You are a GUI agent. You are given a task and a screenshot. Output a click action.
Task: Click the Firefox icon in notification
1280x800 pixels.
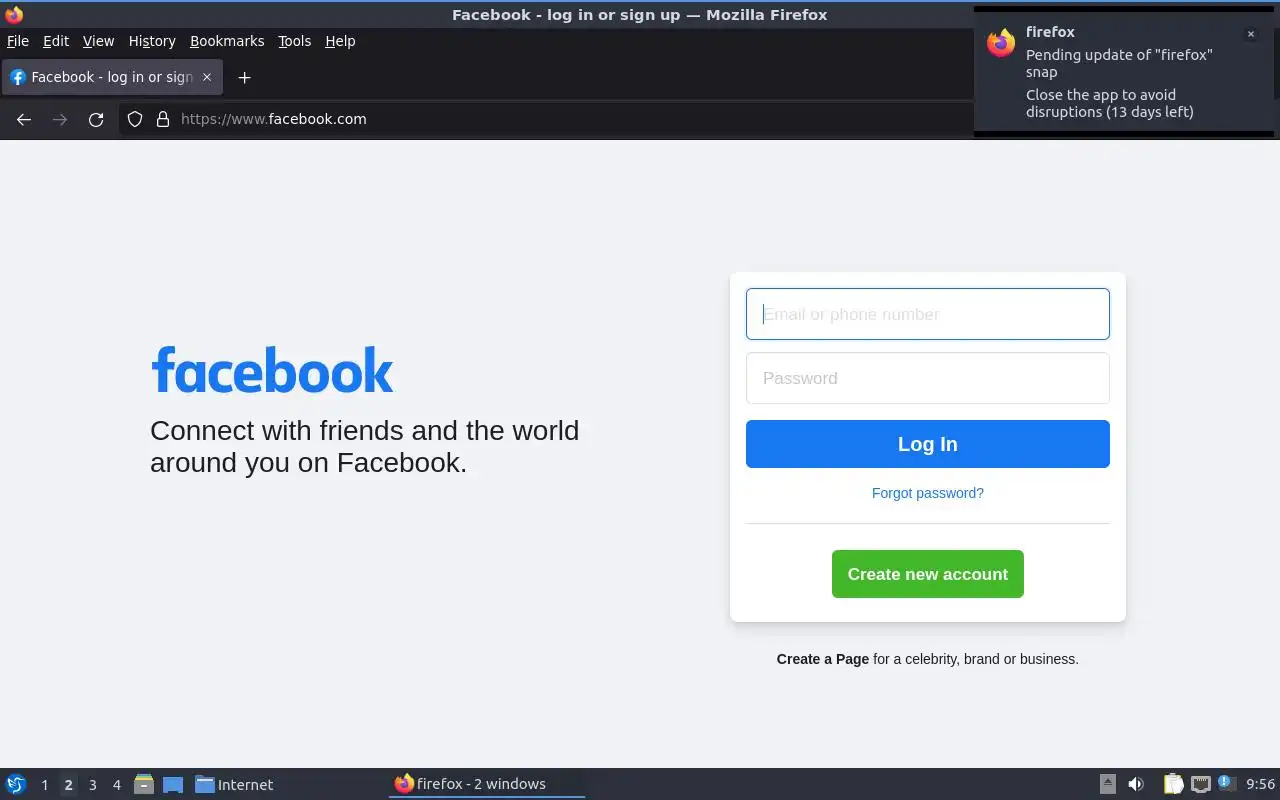(1001, 43)
